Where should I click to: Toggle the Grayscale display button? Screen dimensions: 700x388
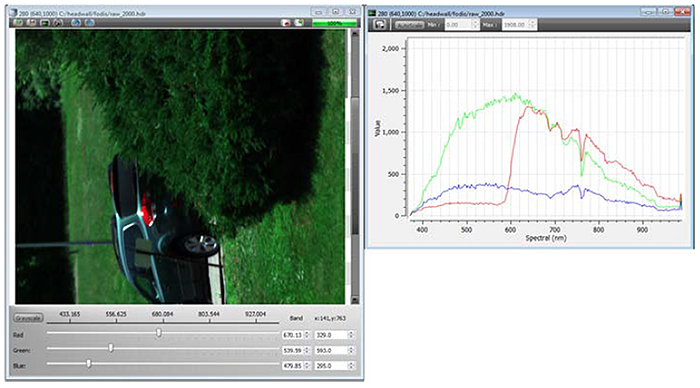tap(29, 318)
